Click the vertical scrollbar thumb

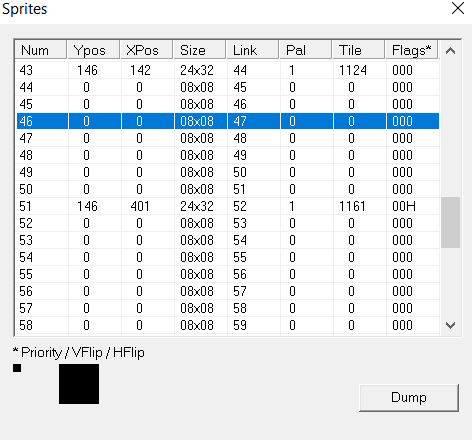(450, 222)
